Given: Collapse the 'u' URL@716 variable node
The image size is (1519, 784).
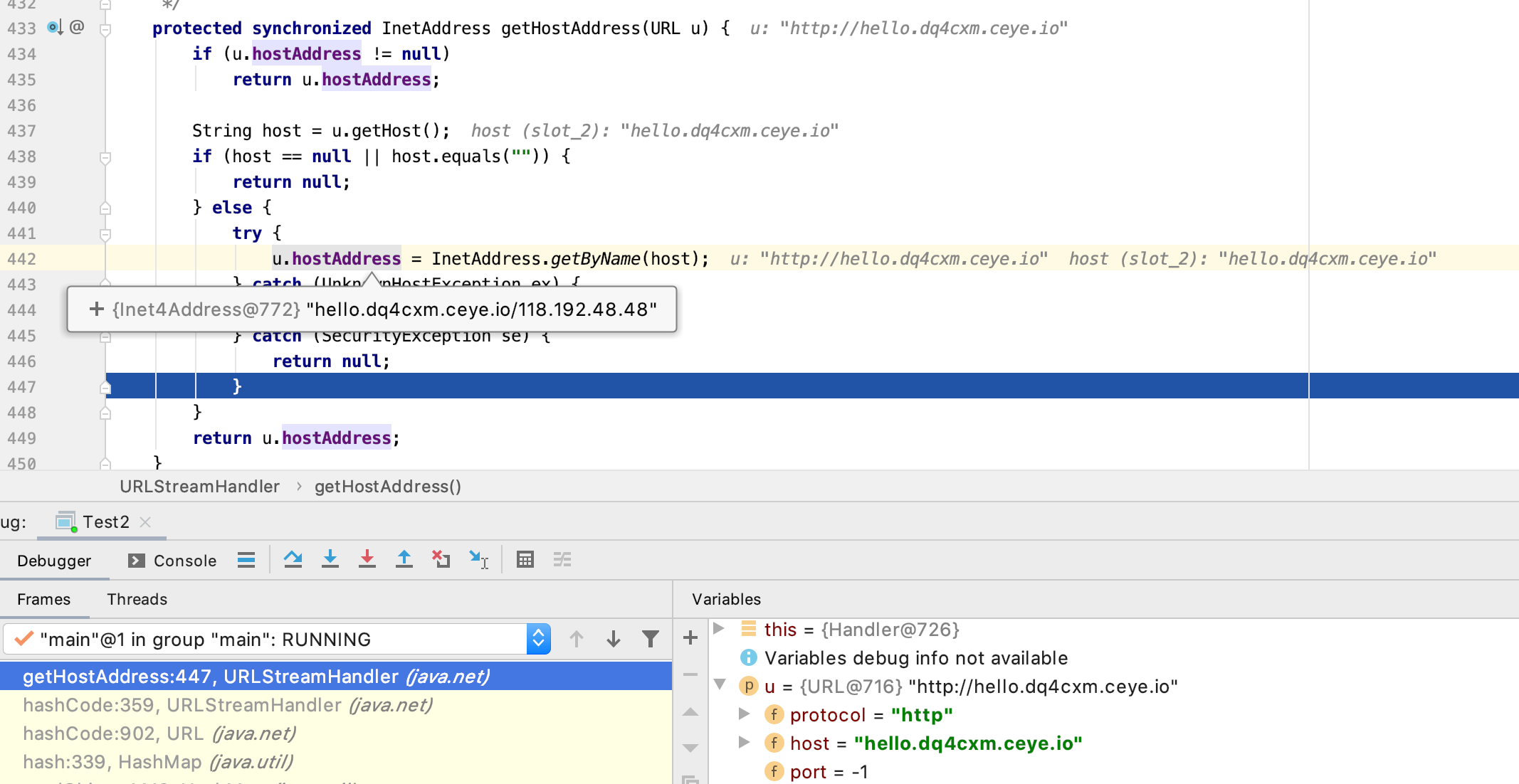Looking at the screenshot, I should (x=720, y=685).
